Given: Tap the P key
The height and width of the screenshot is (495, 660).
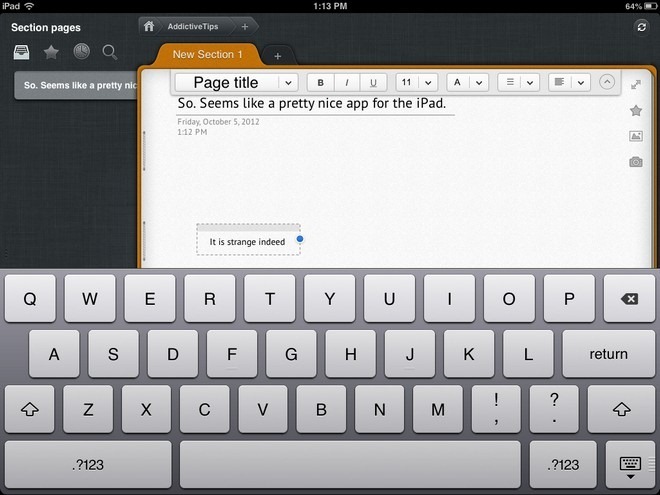Looking at the screenshot, I should [x=569, y=299].
